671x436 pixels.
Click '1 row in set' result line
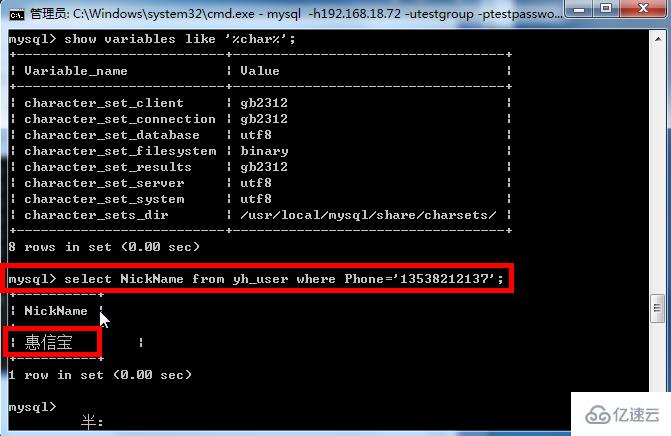pyautogui.click(x=100, y=375)
